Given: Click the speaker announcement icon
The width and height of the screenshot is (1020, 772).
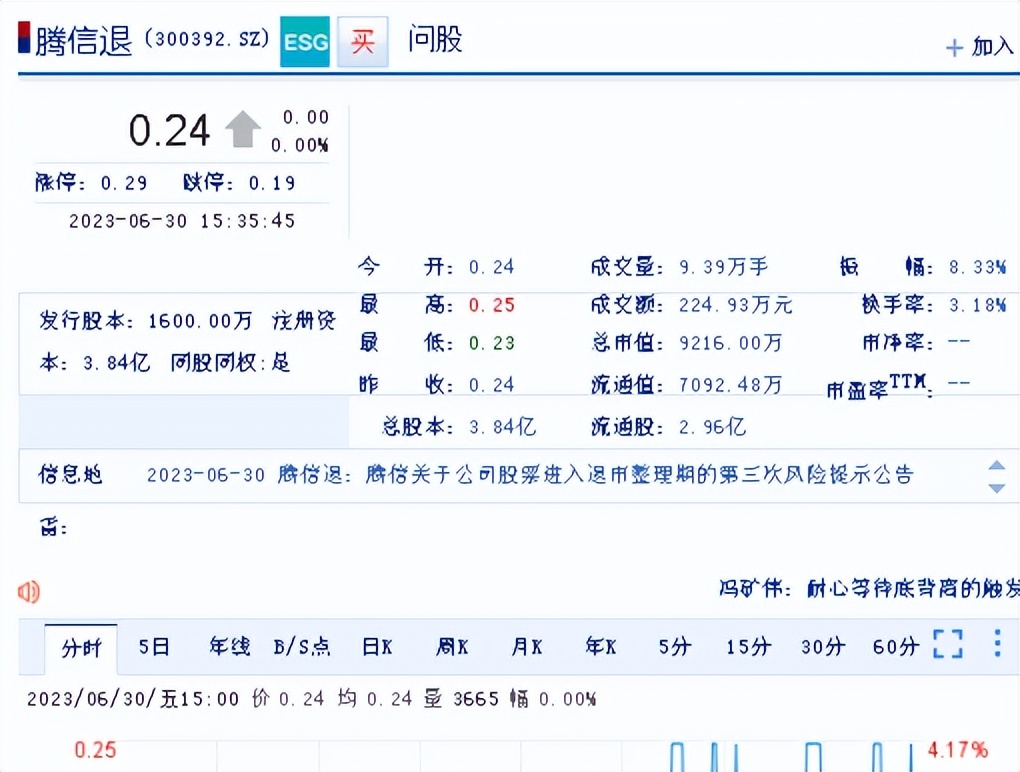Looking at the screenshot, I should [27, 592].
